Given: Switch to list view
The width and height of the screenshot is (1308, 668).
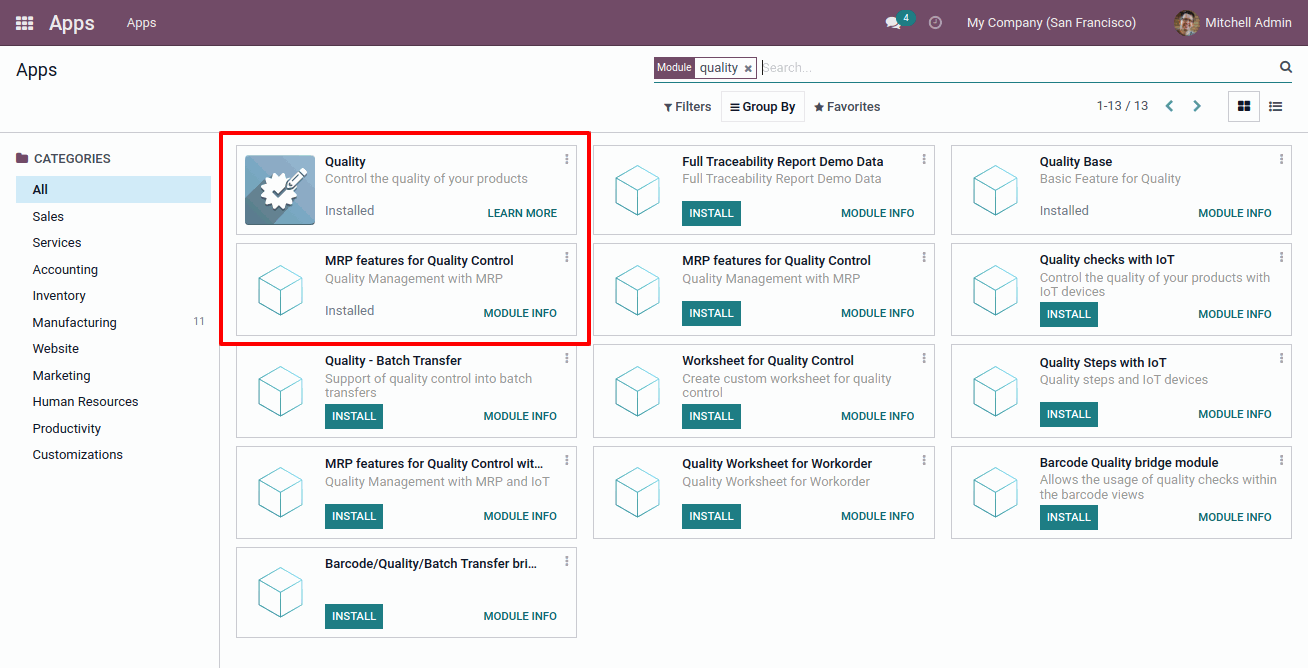Looking at the screenshot, I should tap(1276, 106).
